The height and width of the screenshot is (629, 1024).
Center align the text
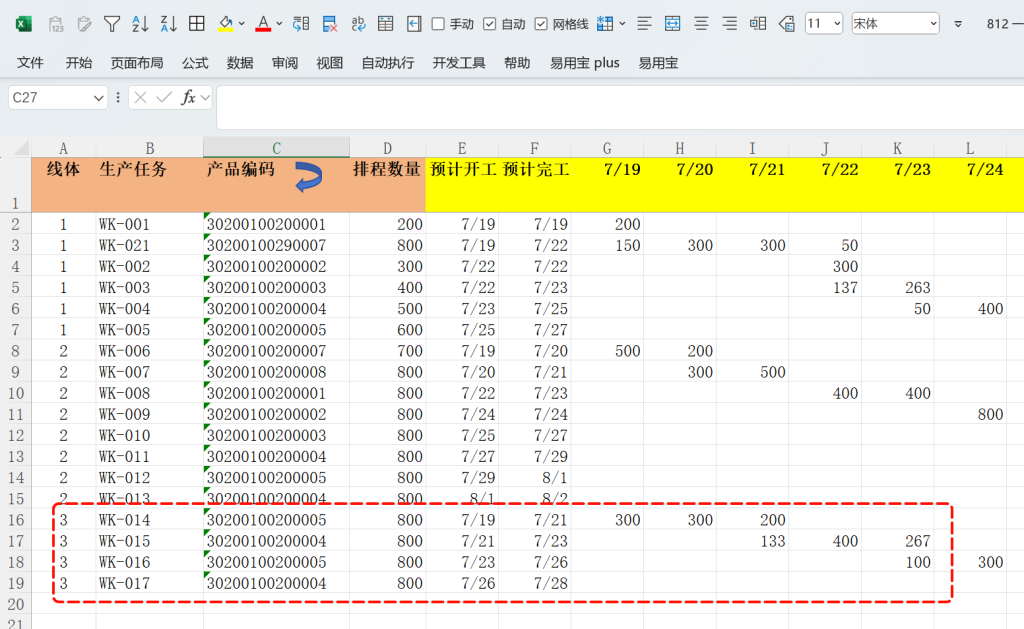point(701,24)
